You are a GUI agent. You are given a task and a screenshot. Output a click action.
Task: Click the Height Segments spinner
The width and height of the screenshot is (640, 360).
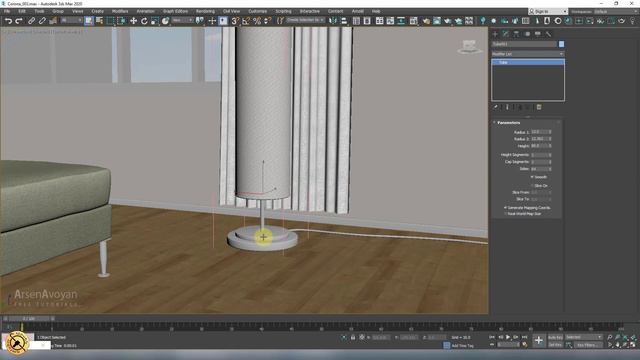pyautogui.click(x=550, y=155)
